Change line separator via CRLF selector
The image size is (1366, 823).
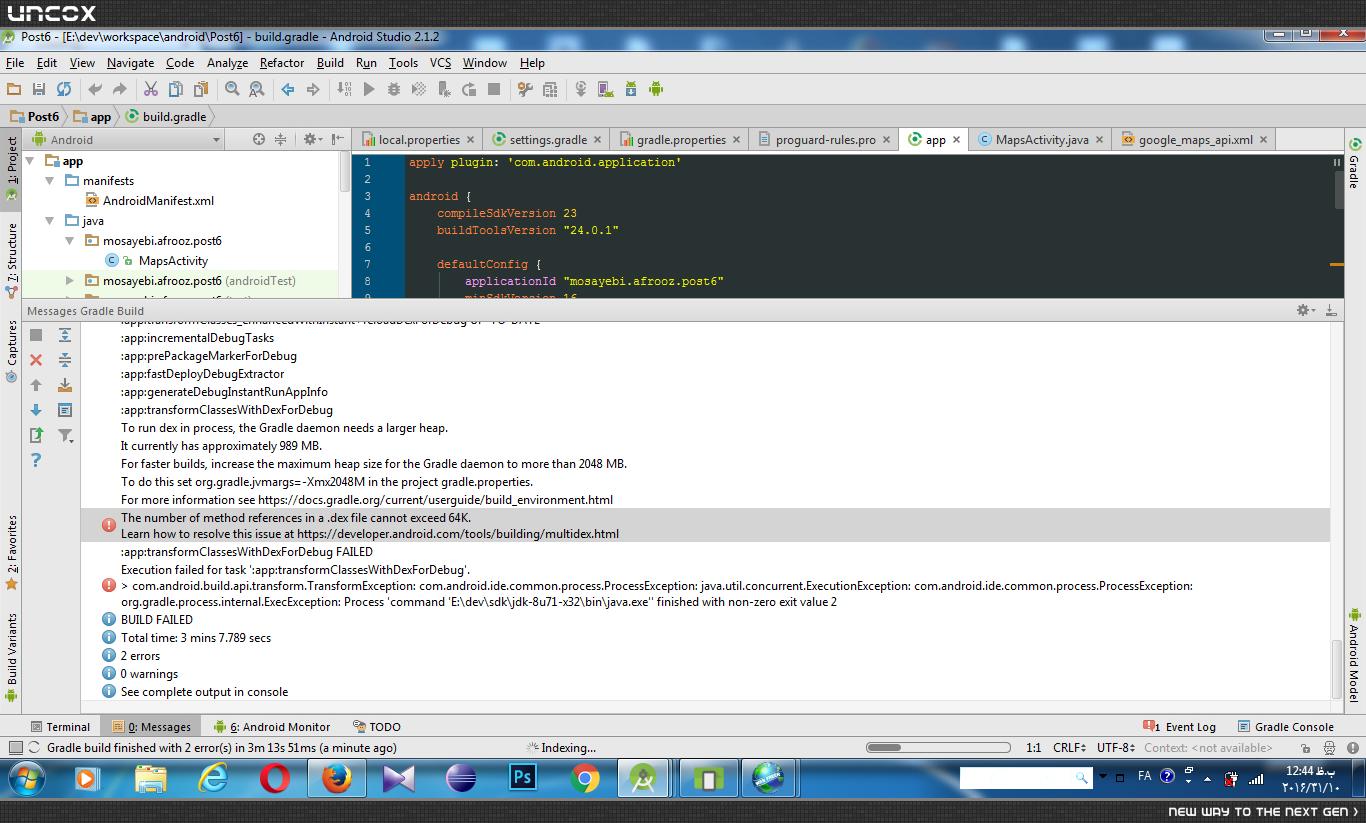1070,747
